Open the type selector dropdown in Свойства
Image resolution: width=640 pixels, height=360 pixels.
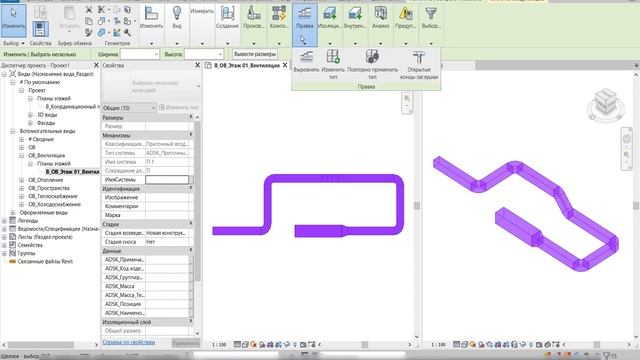(x=198, y=86)
